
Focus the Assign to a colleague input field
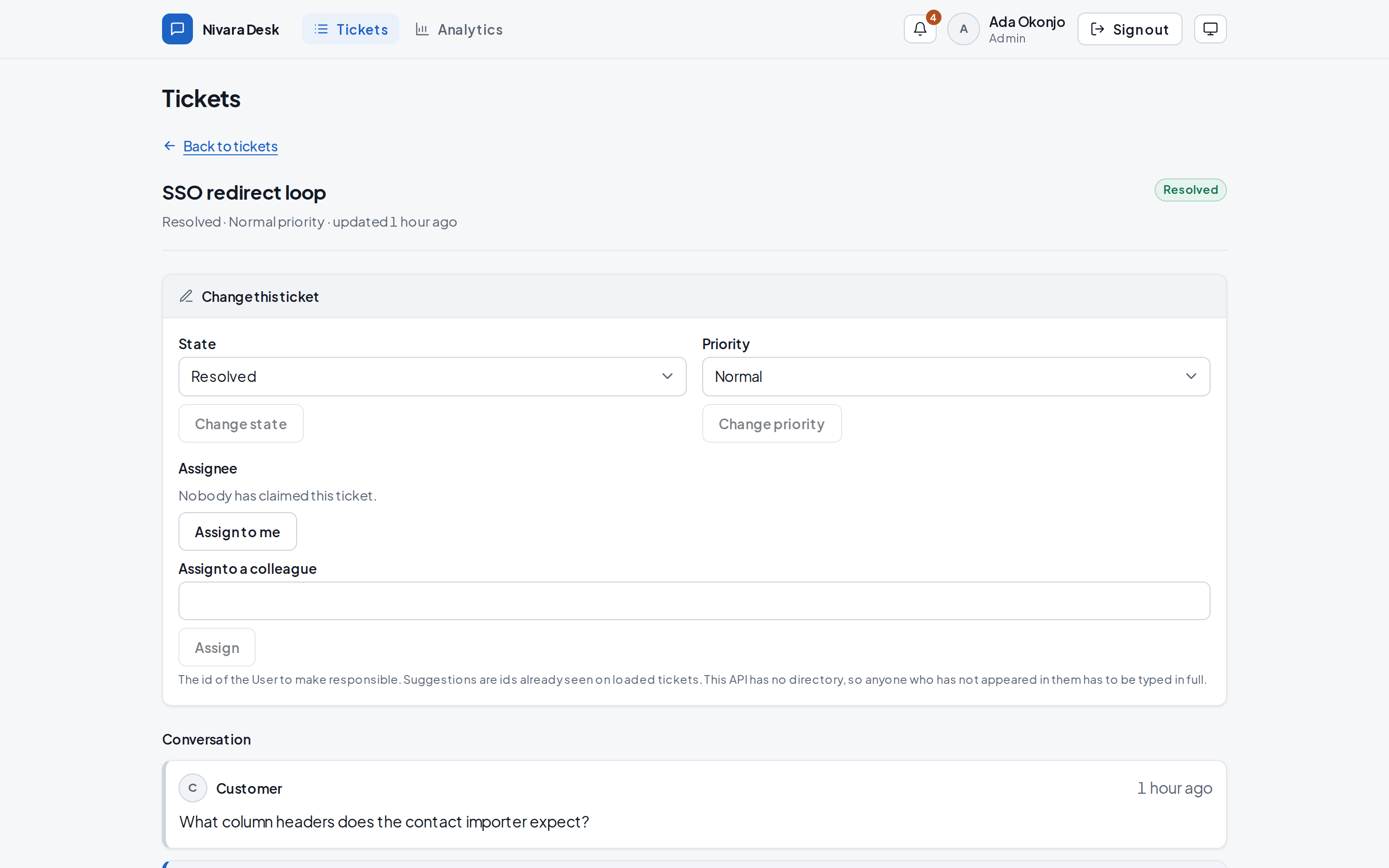coord(694,600)
